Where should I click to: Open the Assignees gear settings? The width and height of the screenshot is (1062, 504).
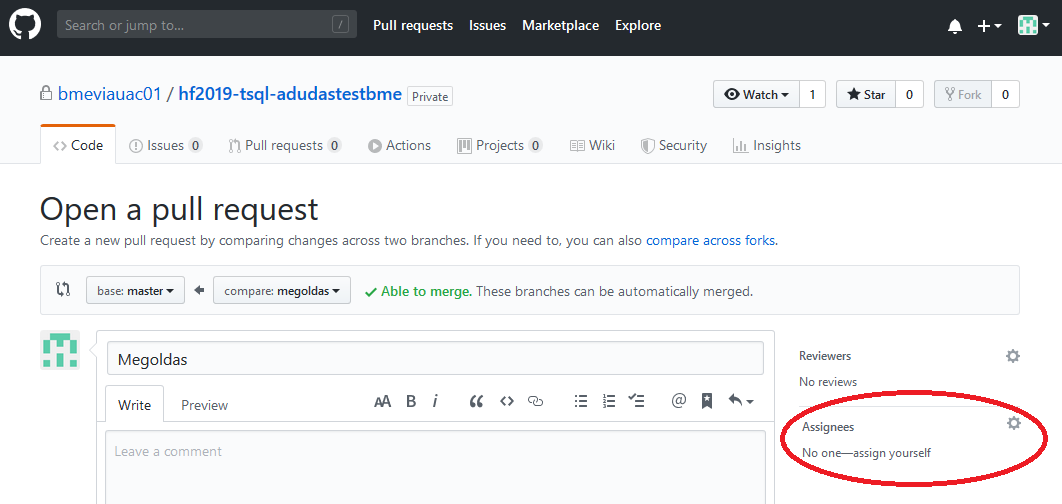click(1014, 424)
